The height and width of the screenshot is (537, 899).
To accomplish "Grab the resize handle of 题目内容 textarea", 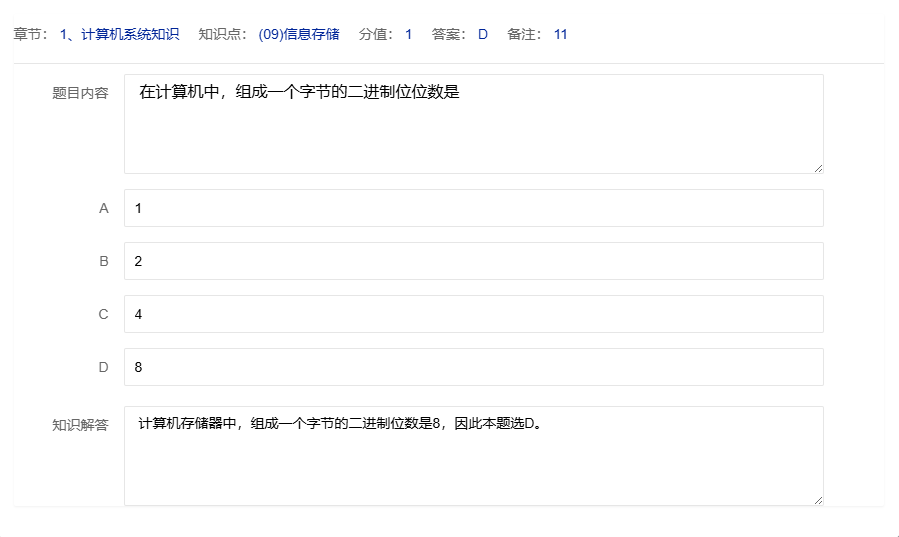I will (818, 168).
